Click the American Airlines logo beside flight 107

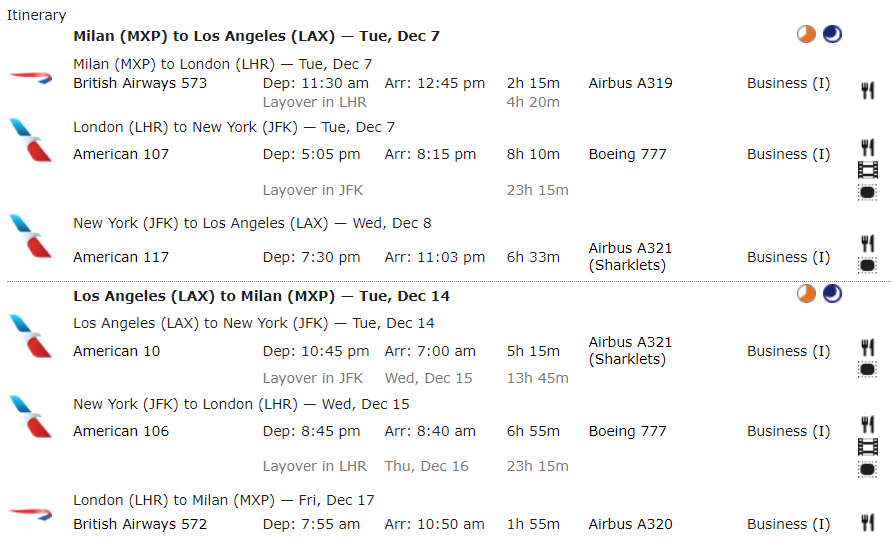point(30,140)
